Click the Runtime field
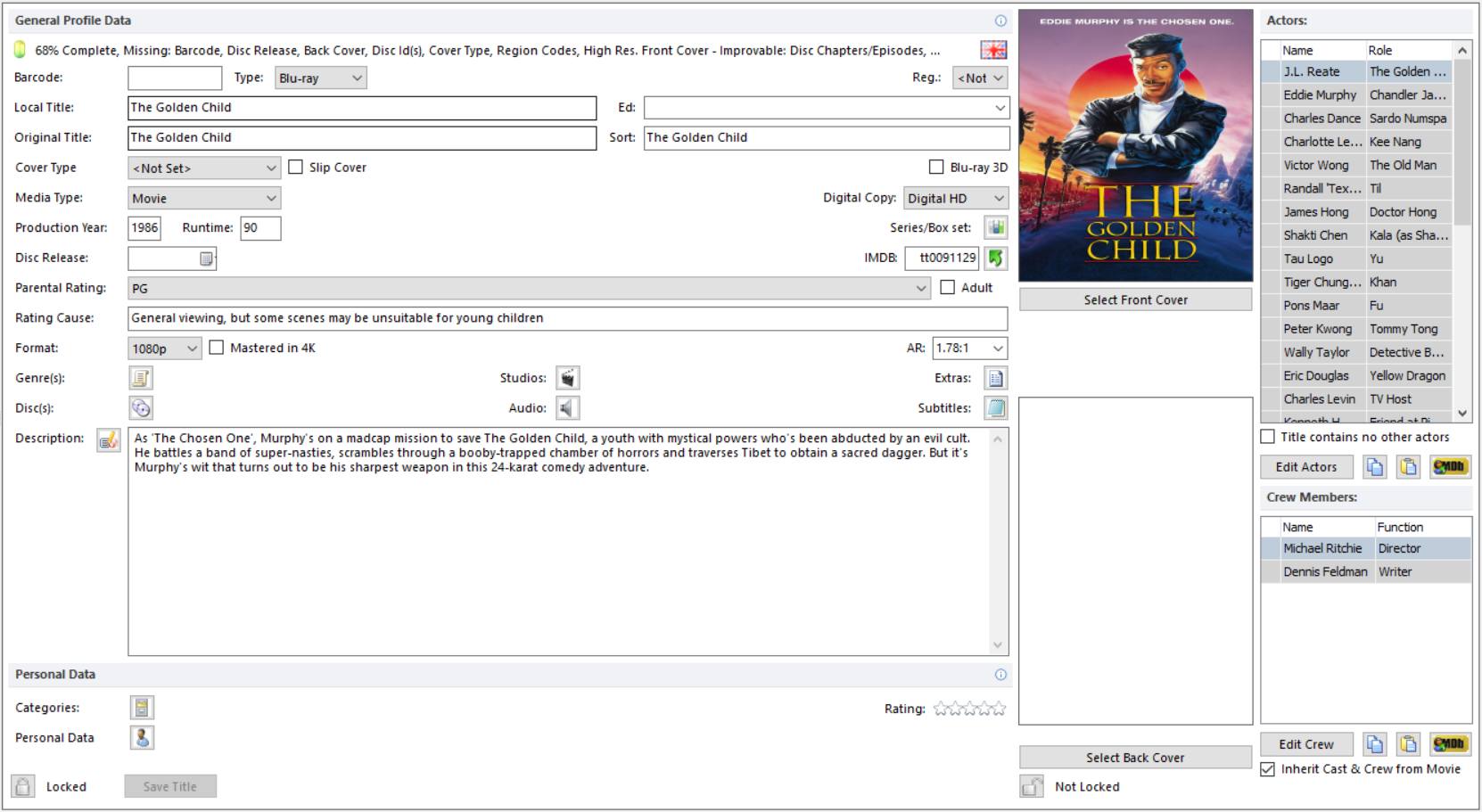The image size is (1482, 812). tap(260, 228)
